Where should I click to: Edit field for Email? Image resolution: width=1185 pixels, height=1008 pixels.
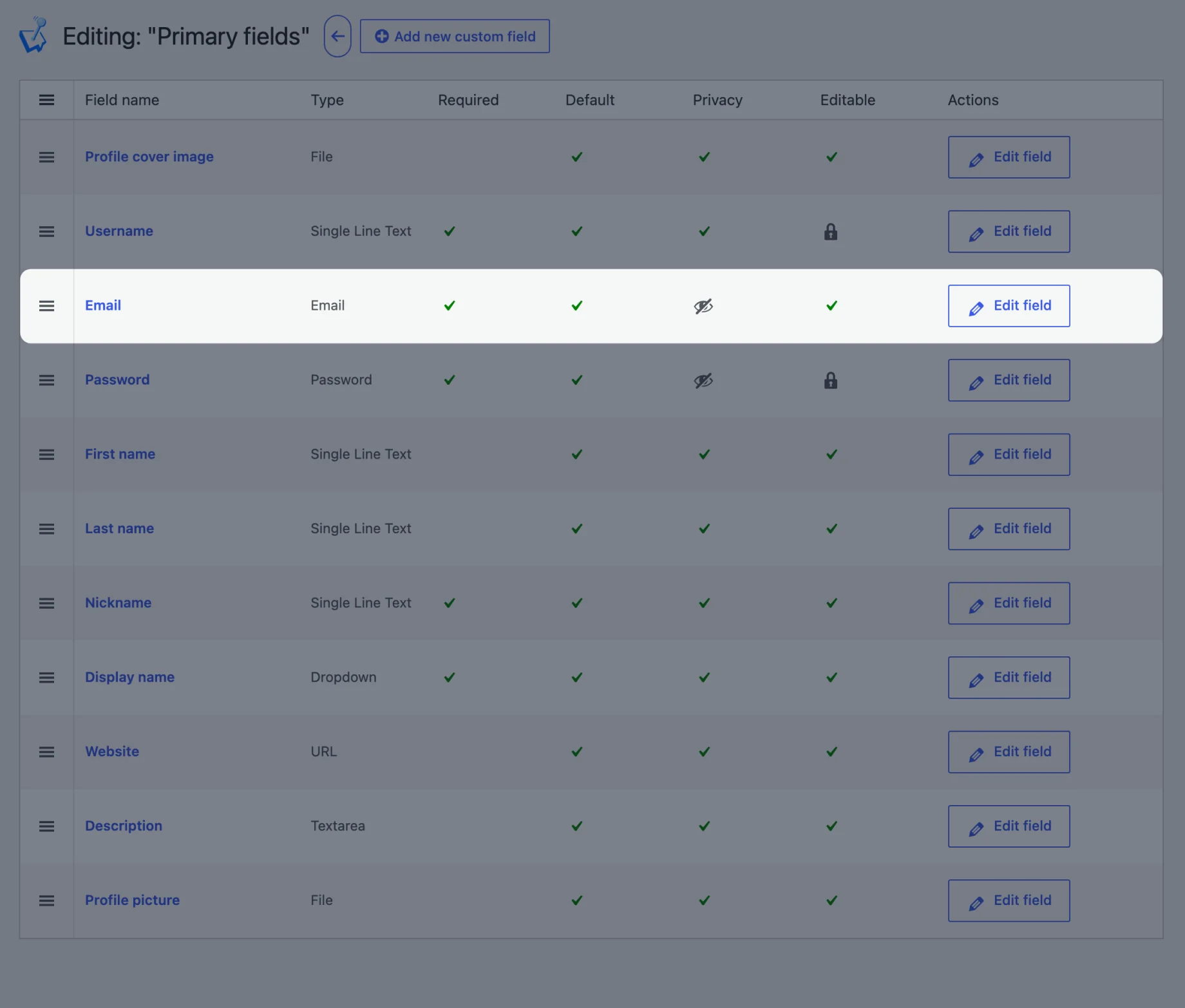[1009, 306]
